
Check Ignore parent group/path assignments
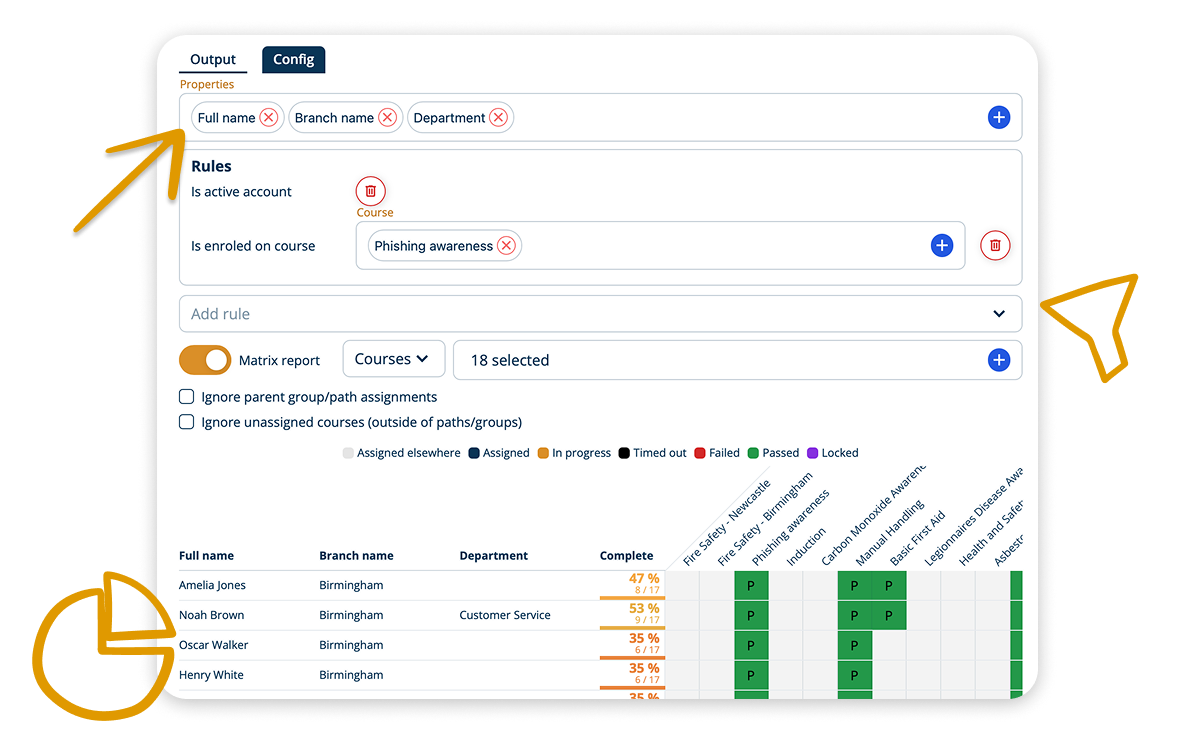(187, 397)
